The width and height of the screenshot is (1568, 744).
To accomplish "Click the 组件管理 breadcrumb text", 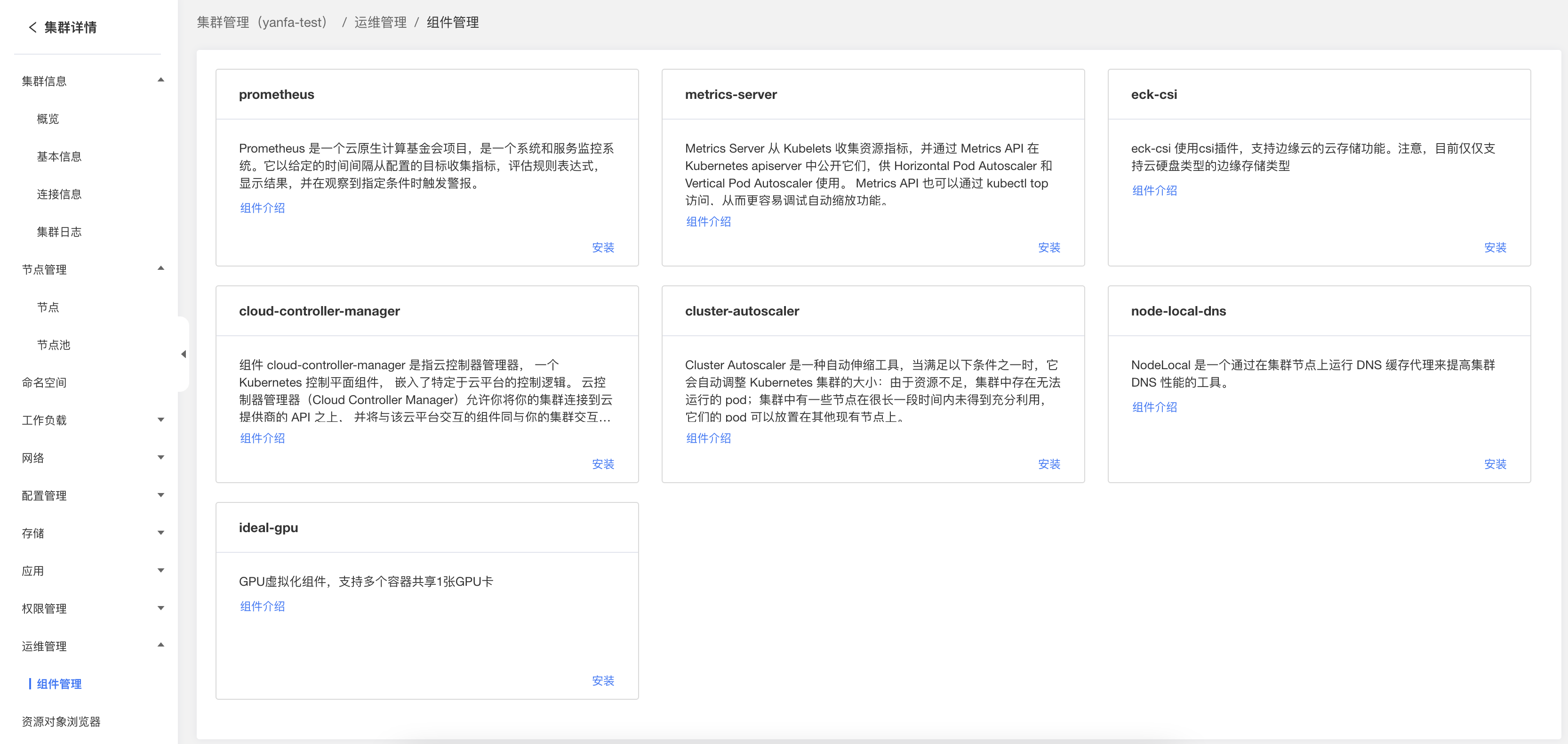I will tap(453, 23).
